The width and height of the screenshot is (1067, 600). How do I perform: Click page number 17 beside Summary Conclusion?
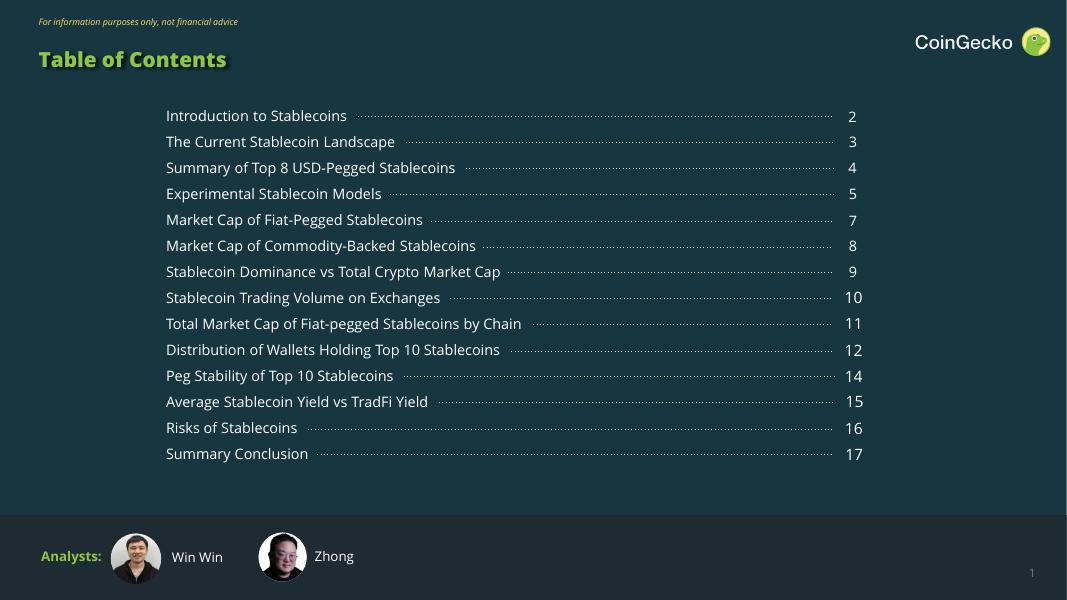853,455
